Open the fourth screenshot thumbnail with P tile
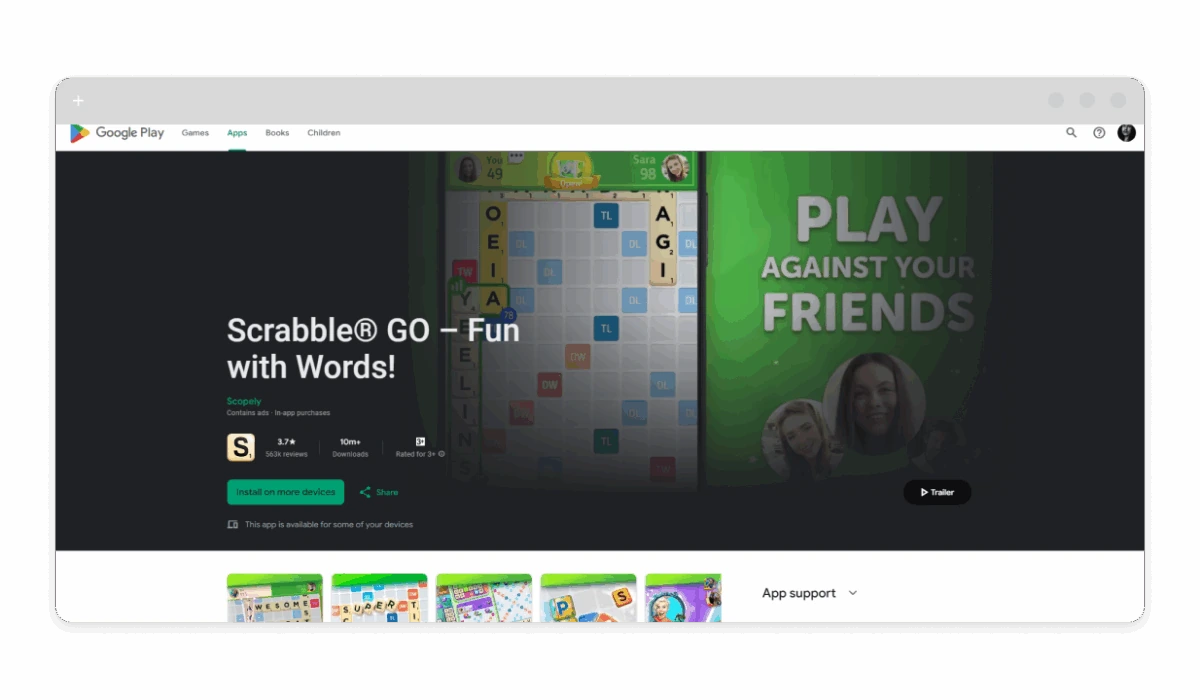This screenshot has width=1200, height=700. click(x=588, y=598)
